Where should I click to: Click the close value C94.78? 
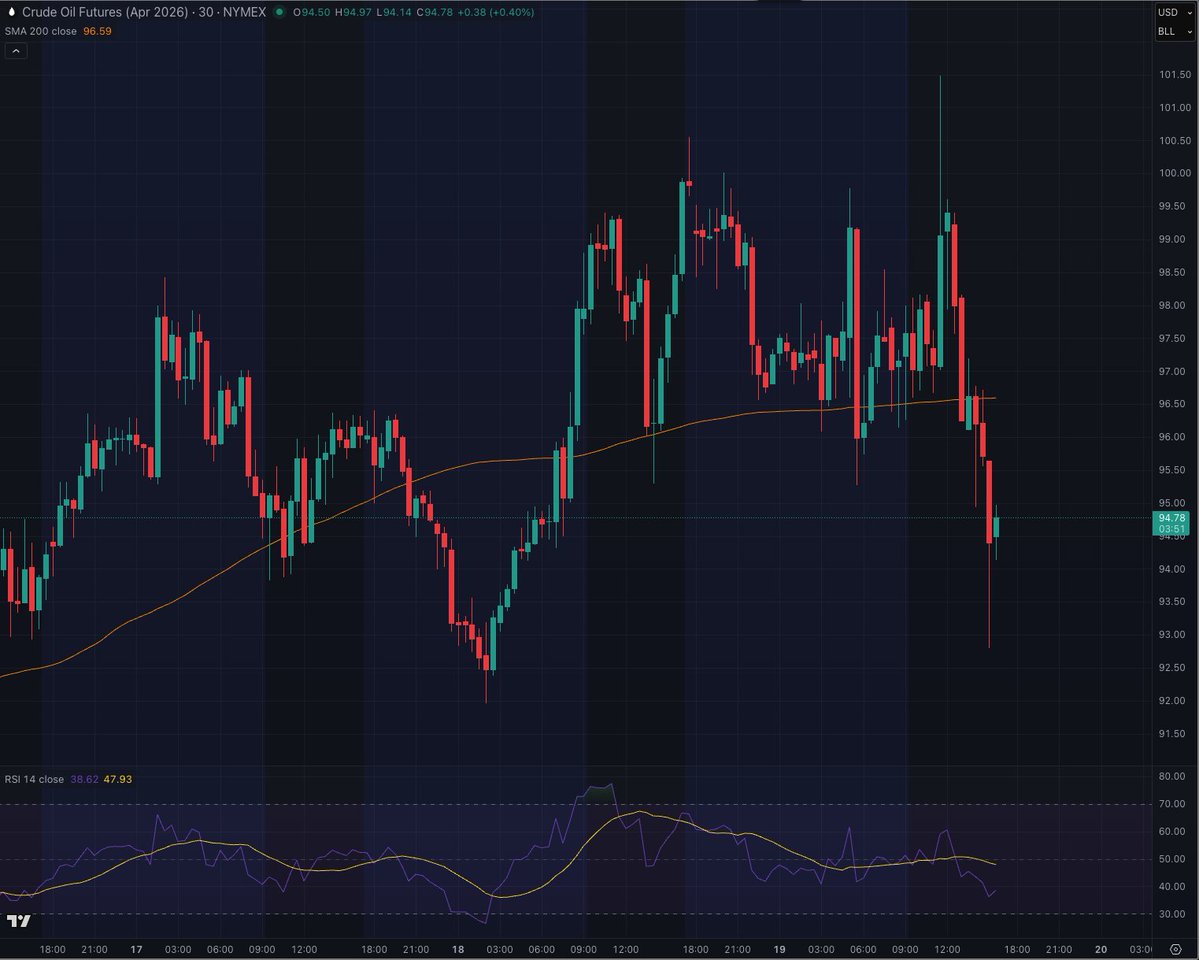tap(434, 12)
